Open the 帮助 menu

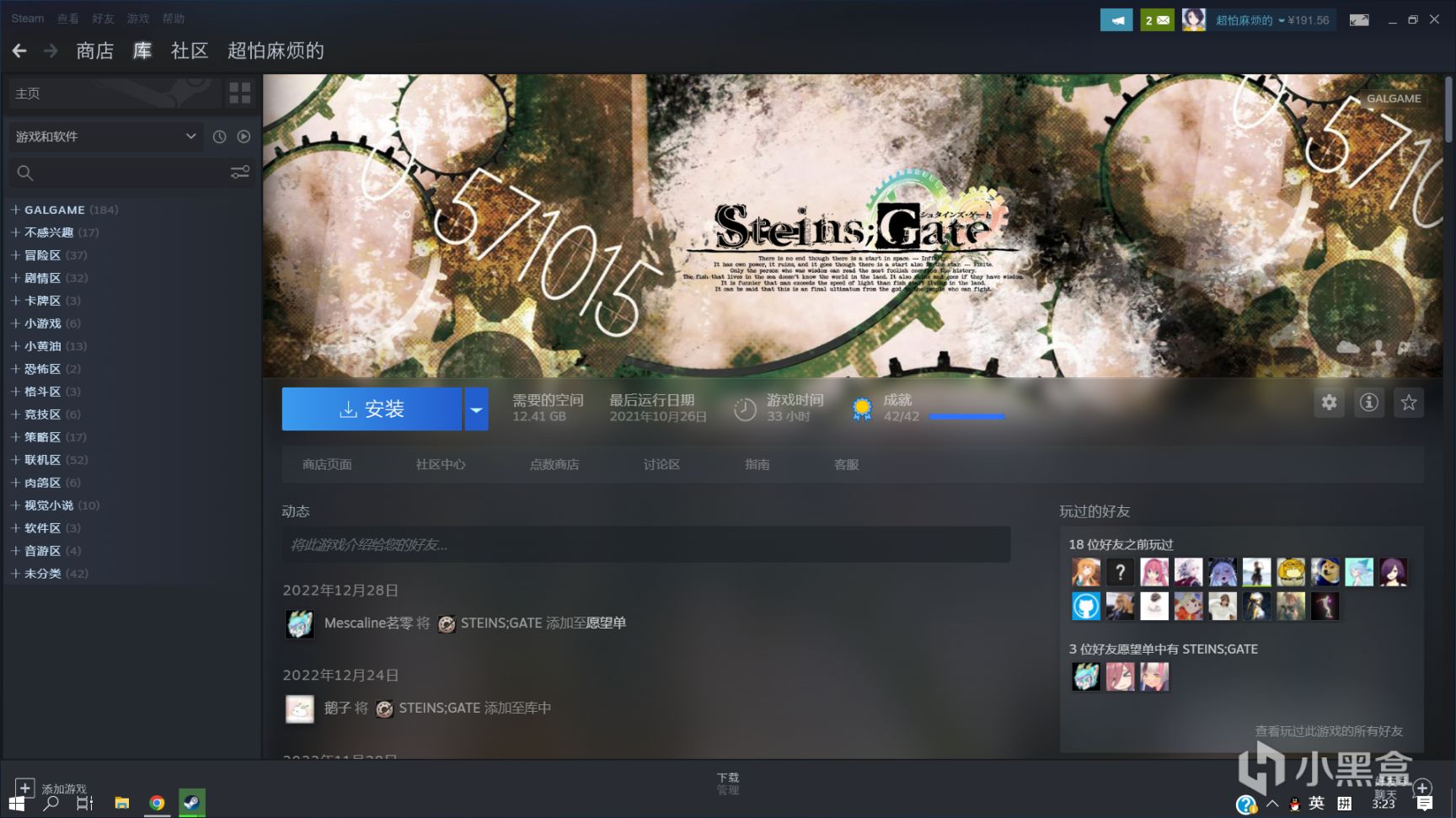point(174,19)
